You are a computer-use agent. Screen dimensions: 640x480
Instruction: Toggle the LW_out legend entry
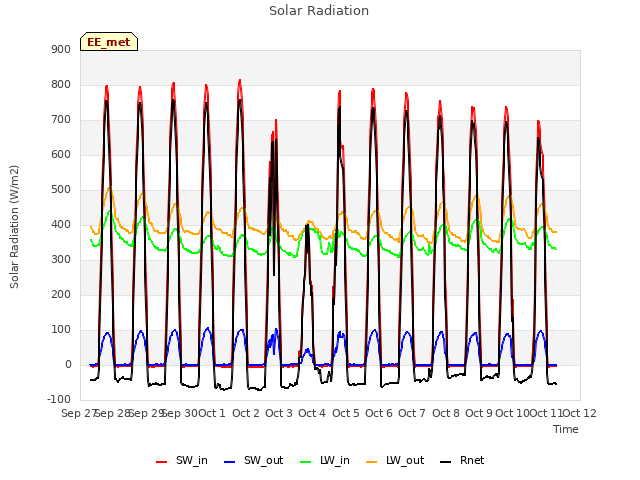click(x=395, y=460)
